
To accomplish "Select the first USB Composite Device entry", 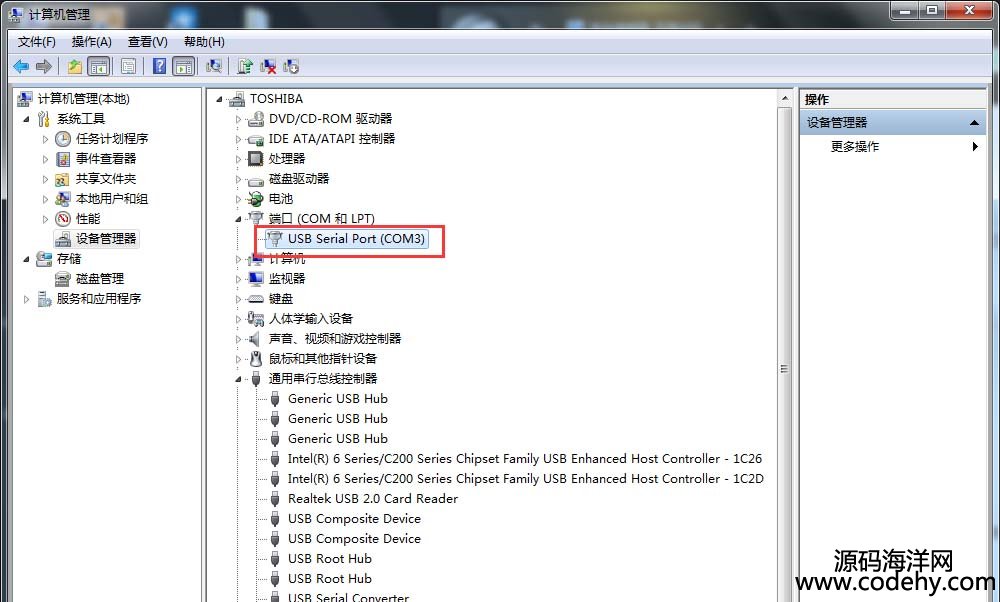I will click(354, 518).
